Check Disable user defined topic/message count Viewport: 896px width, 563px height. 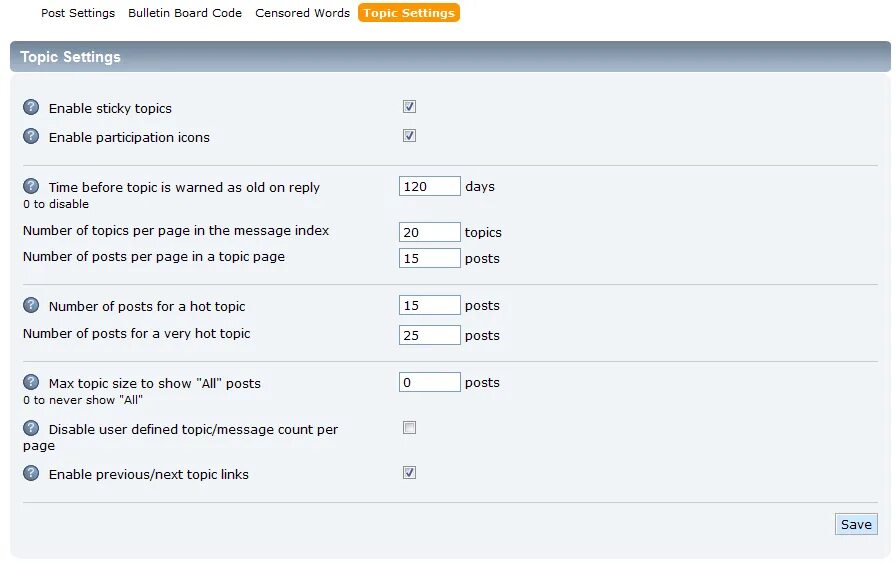coord(409,428)
